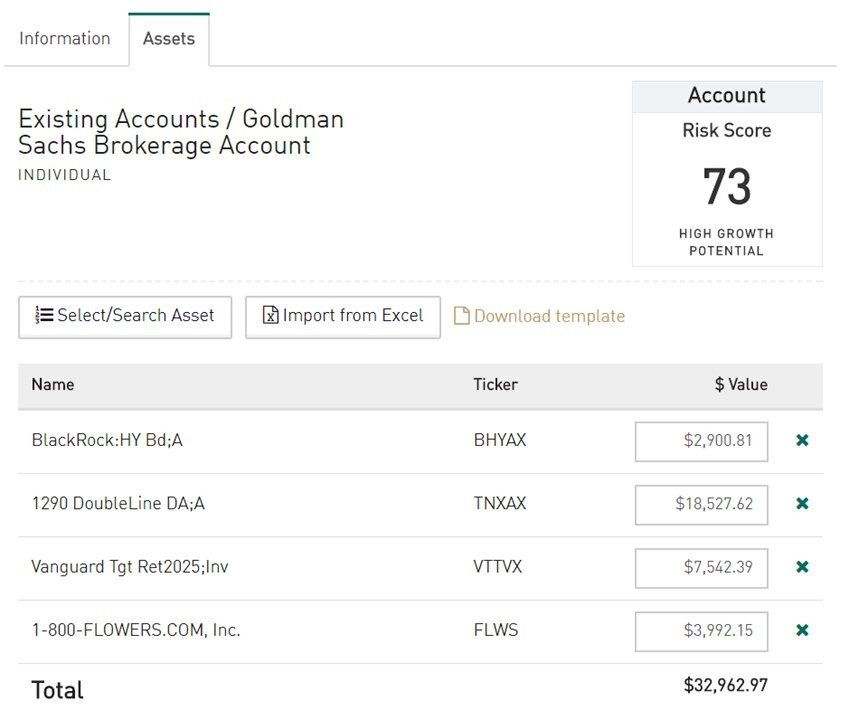Click the document icon beside Download template
Viewport: 843px width, 720px height.
(461, 316)
